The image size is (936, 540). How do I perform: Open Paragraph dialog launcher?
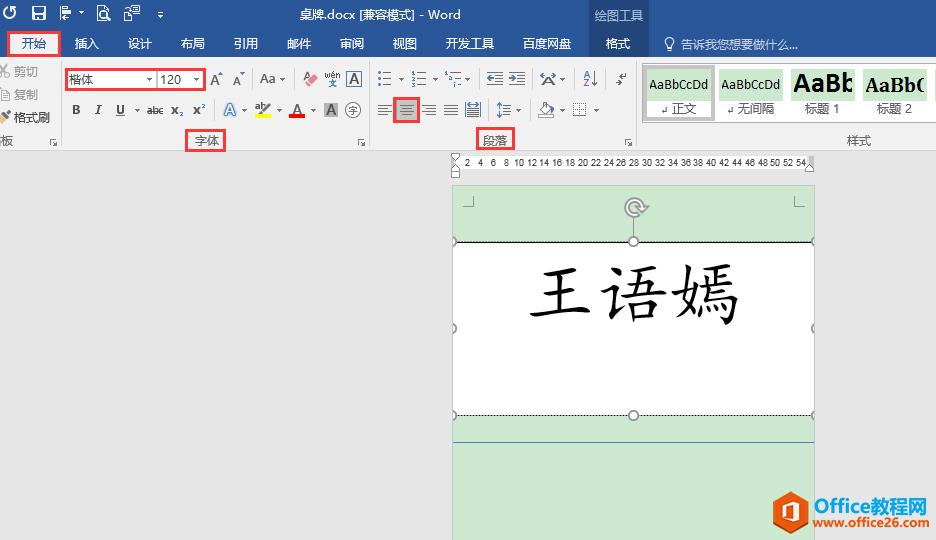point(628,143)
